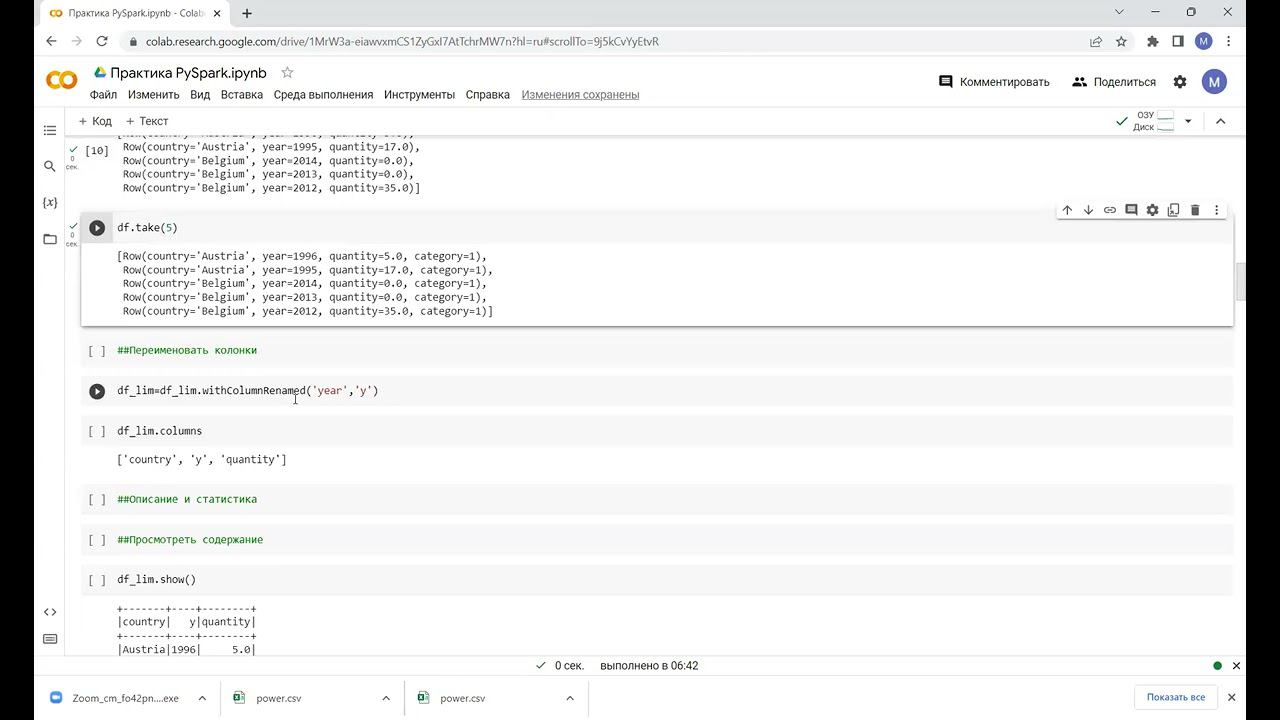Open the code snippets sidebar icon
The height and width of the screenshot is (720, 1280).
[50, 612]
